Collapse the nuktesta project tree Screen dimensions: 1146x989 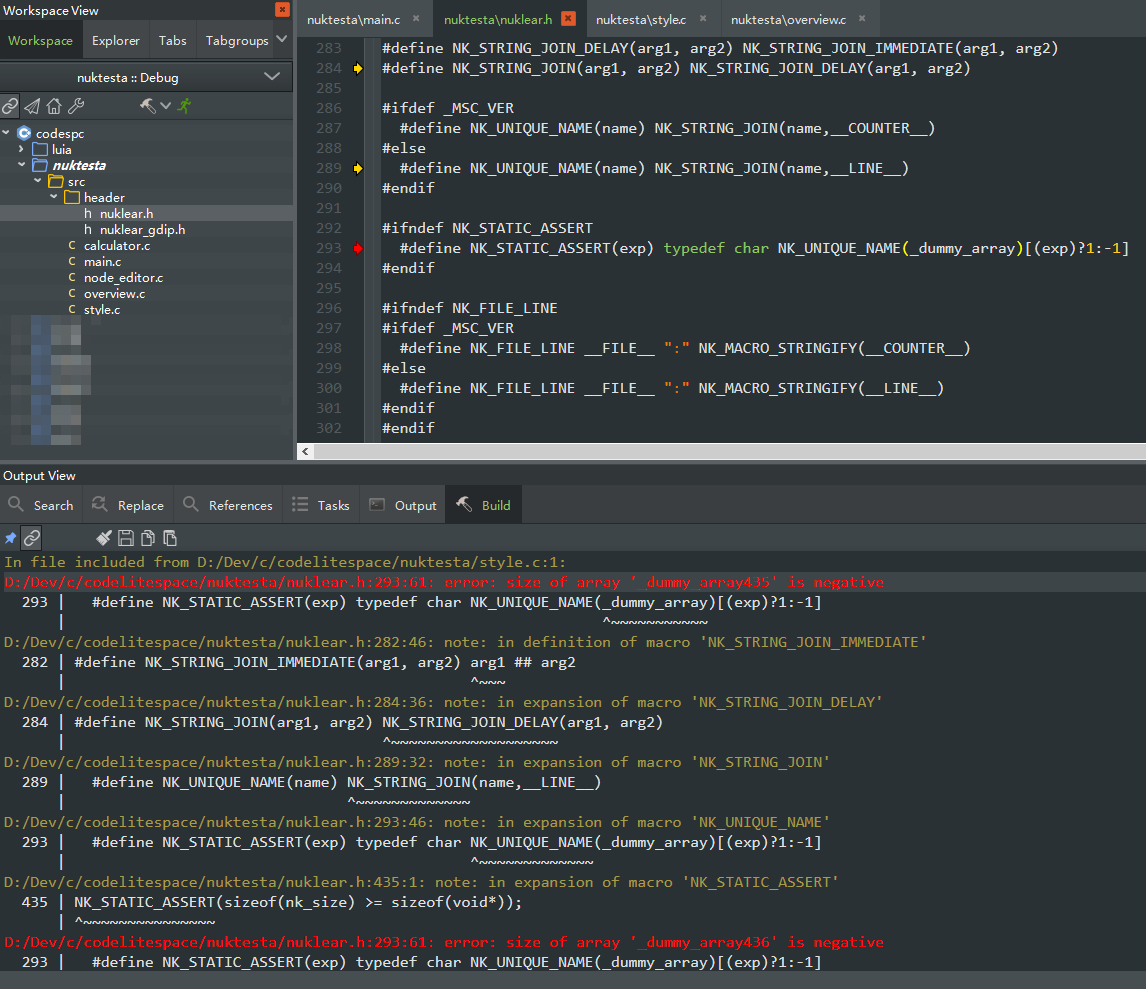pos(20,165)
